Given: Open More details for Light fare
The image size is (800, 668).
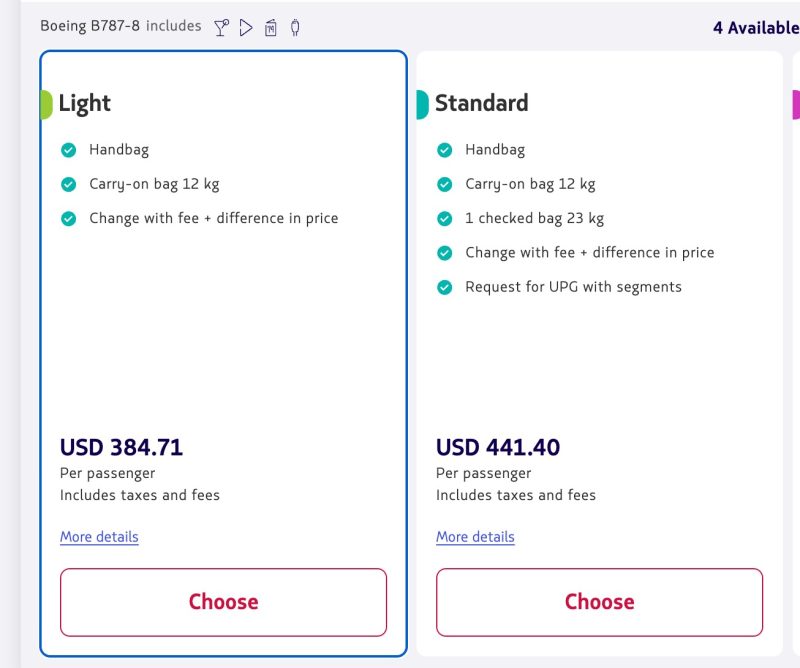Looking at the screenshot, I should [99, 537].
